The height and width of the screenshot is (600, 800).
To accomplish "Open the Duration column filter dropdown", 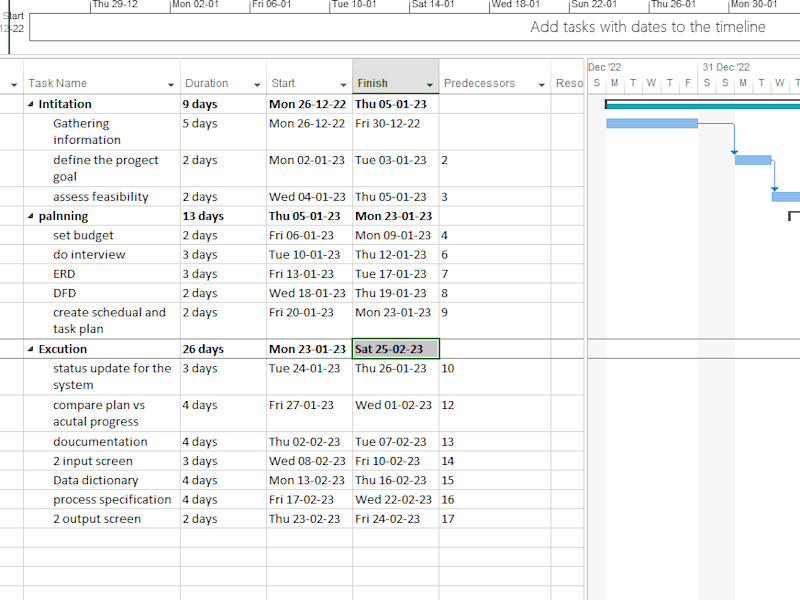I will click(x=257, y=85).
